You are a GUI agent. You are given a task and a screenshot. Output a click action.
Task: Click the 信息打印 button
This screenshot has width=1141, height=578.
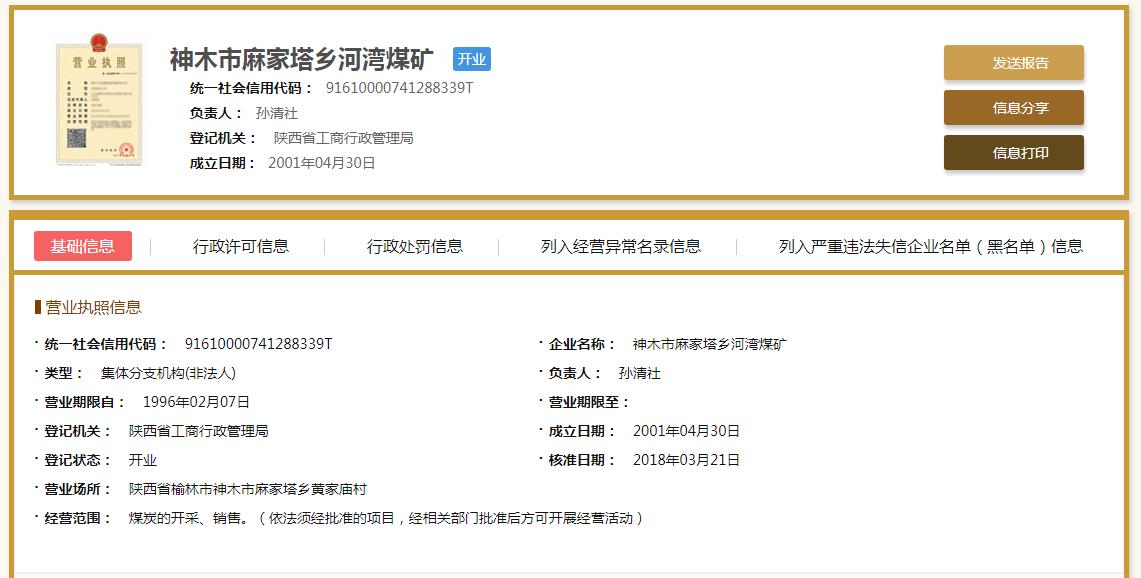coord(1013,153)
